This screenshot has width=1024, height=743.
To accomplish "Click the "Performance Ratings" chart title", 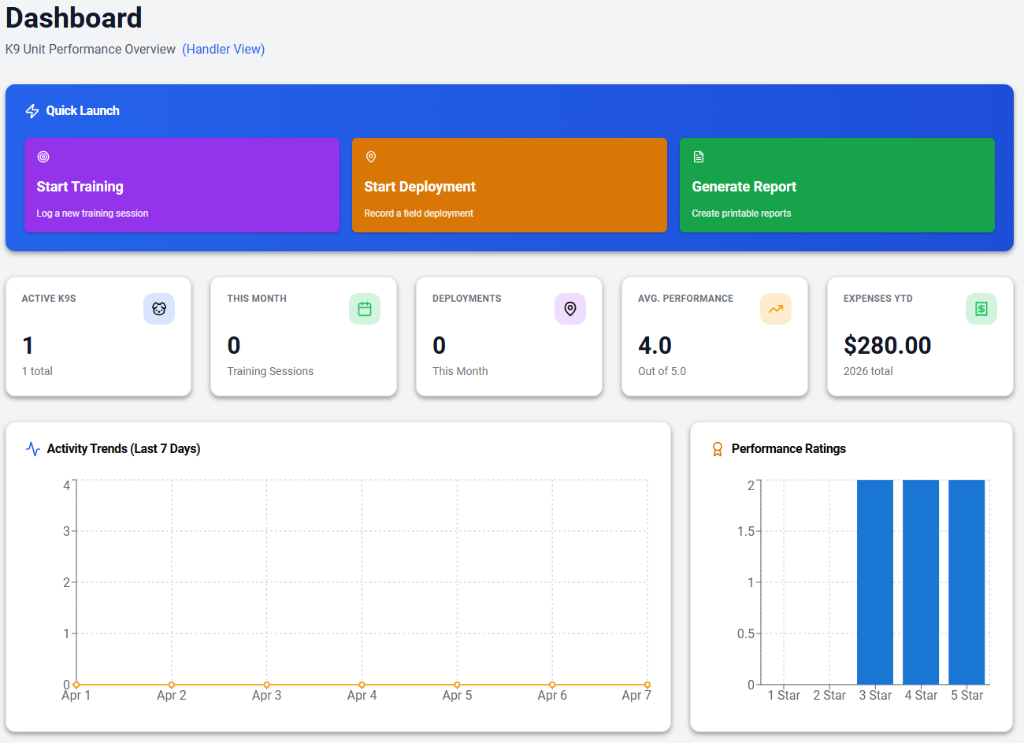I will (x=788, y=449).
